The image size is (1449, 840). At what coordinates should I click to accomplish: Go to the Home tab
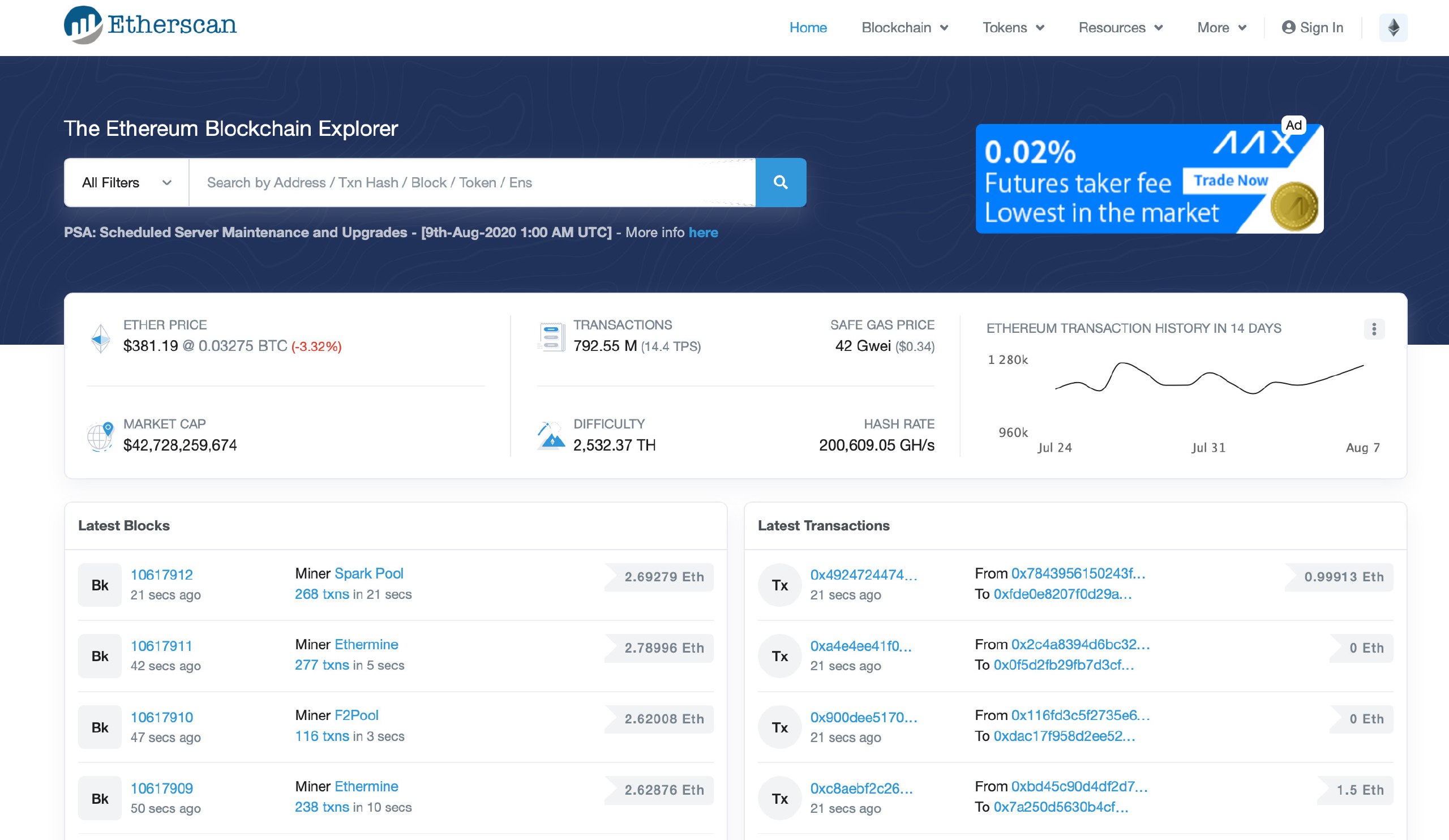pos(808,28)
